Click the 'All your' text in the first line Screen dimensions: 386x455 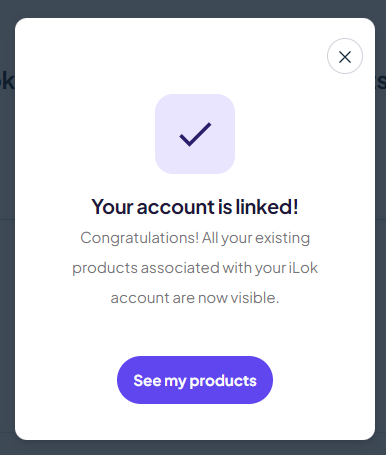227,239
